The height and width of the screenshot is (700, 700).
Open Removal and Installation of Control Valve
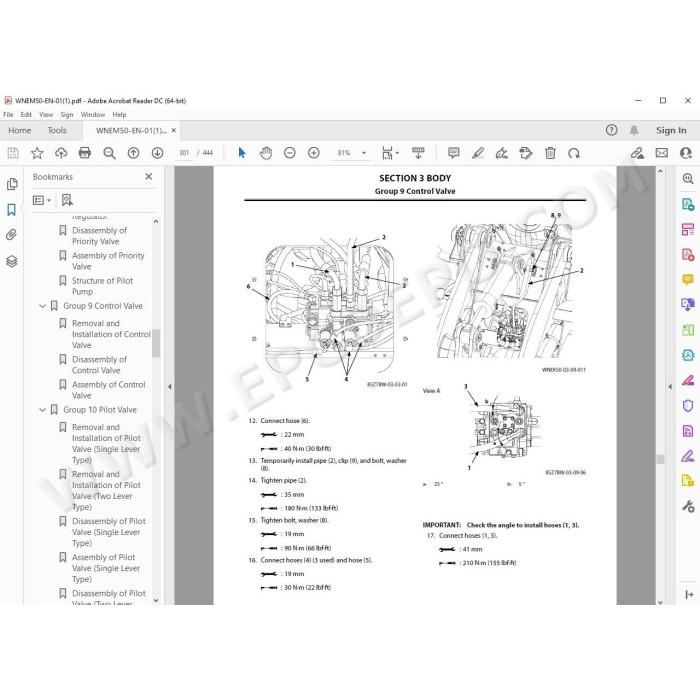[x=111, y=334]
